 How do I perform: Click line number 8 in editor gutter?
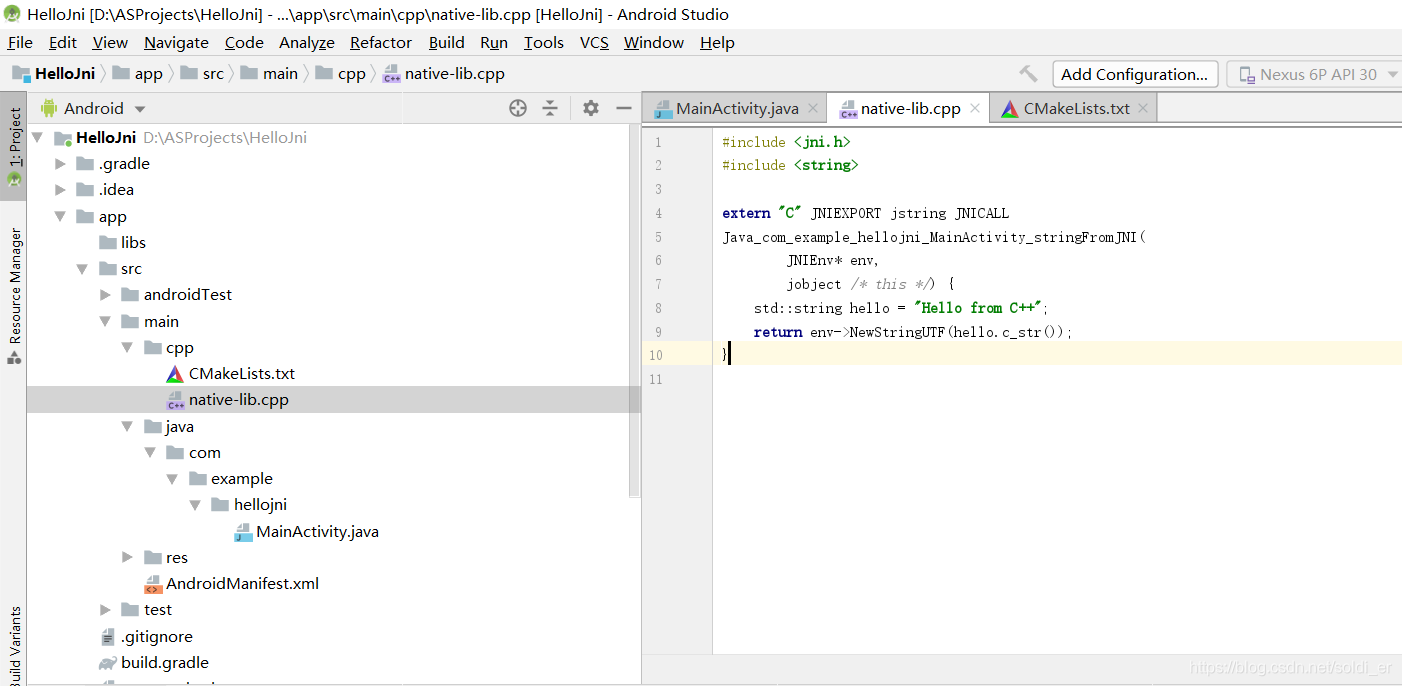[657, 308]
